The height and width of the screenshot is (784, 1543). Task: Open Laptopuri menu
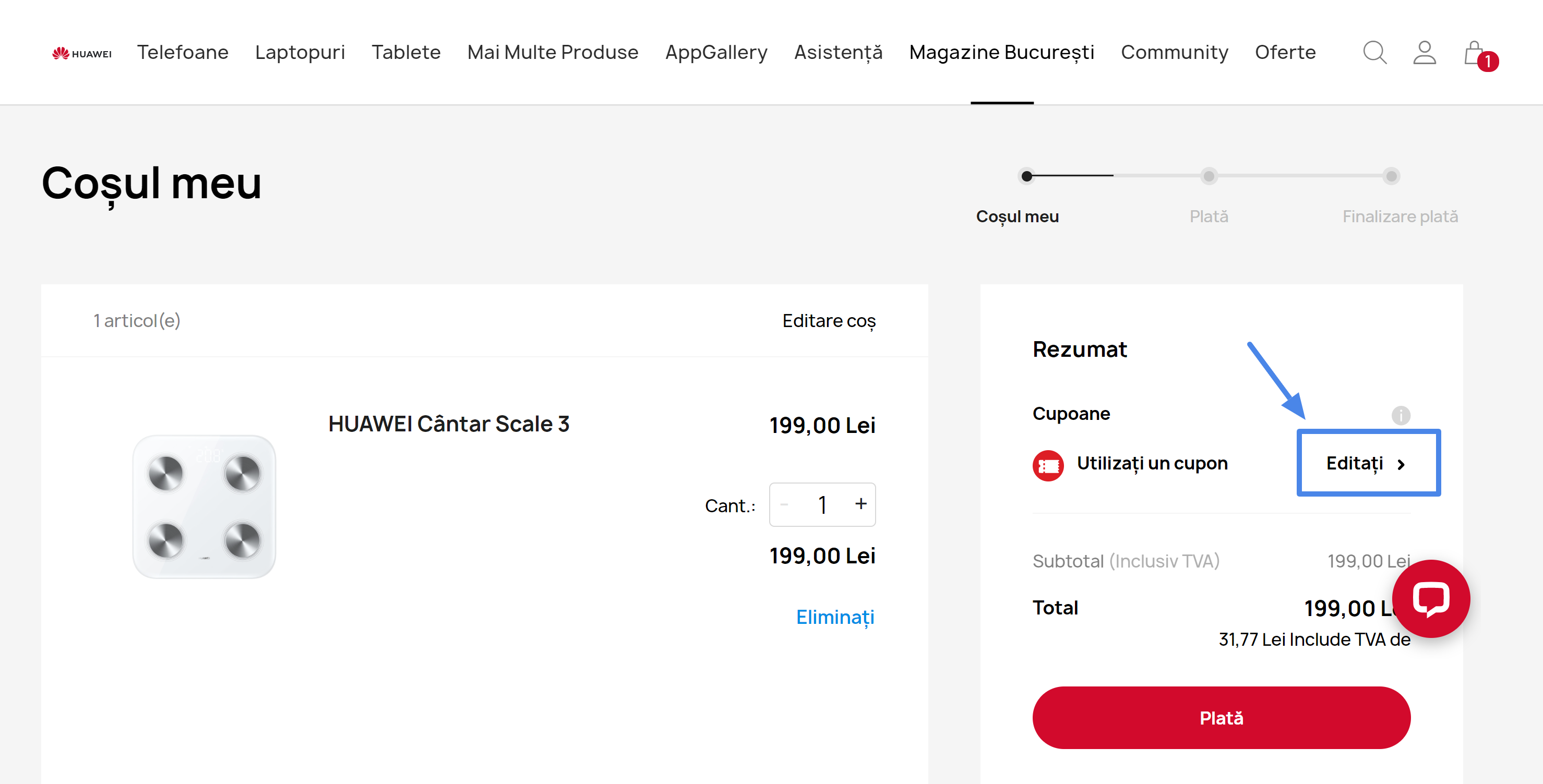click(x=300, y=53)
